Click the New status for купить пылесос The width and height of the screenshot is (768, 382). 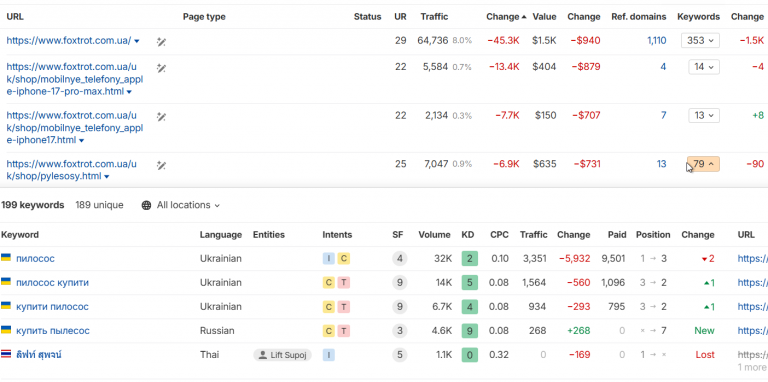click(704, 331)
